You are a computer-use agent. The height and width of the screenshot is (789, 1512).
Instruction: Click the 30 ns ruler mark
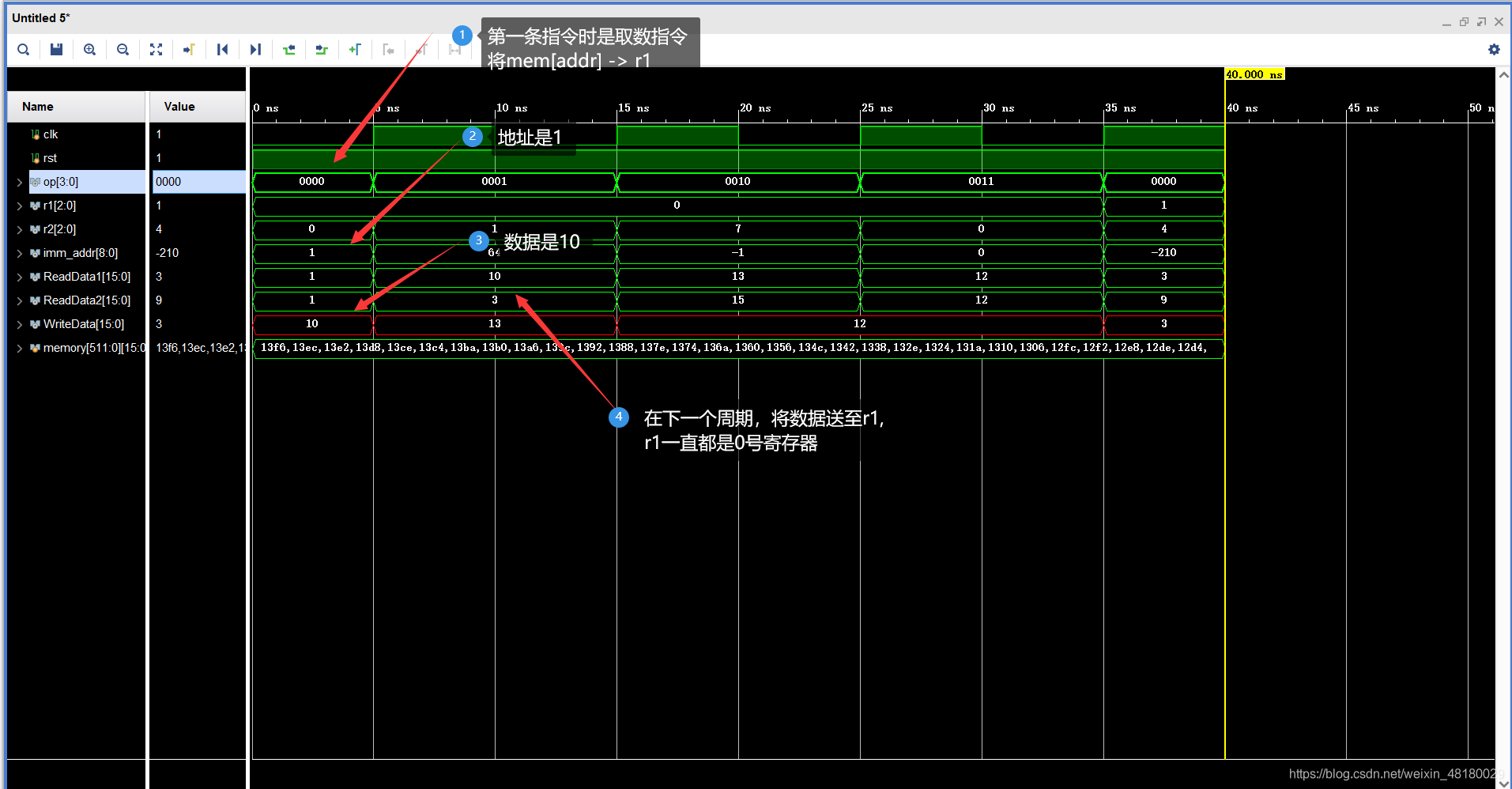click(x=998, y=108)
